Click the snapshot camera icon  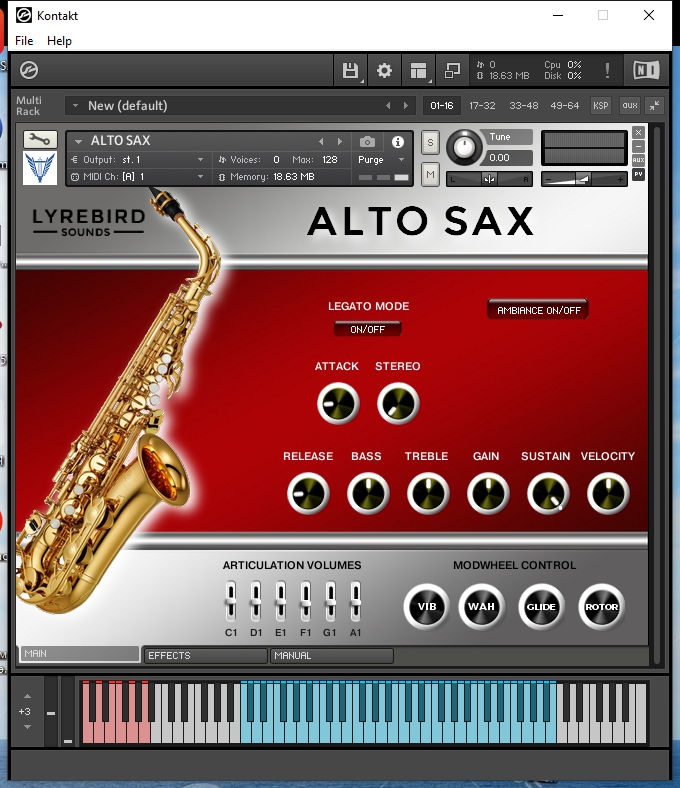pyautogui.click(x=367, y=142)
